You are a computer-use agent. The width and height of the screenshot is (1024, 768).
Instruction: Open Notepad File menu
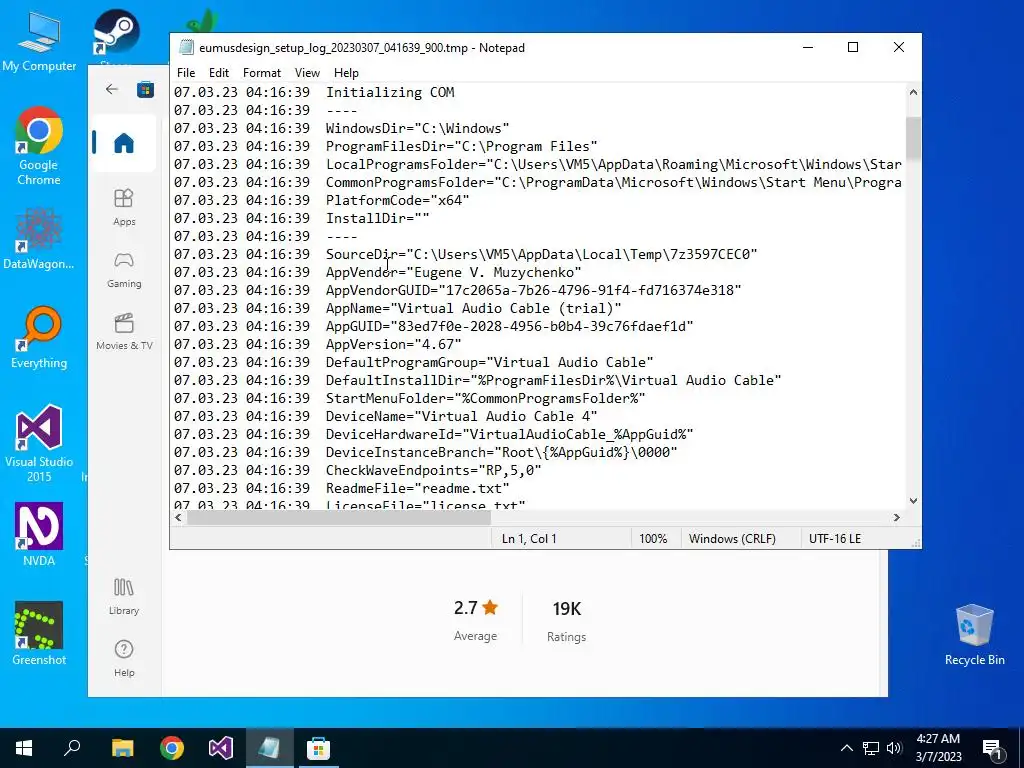[x=185, y=72]
